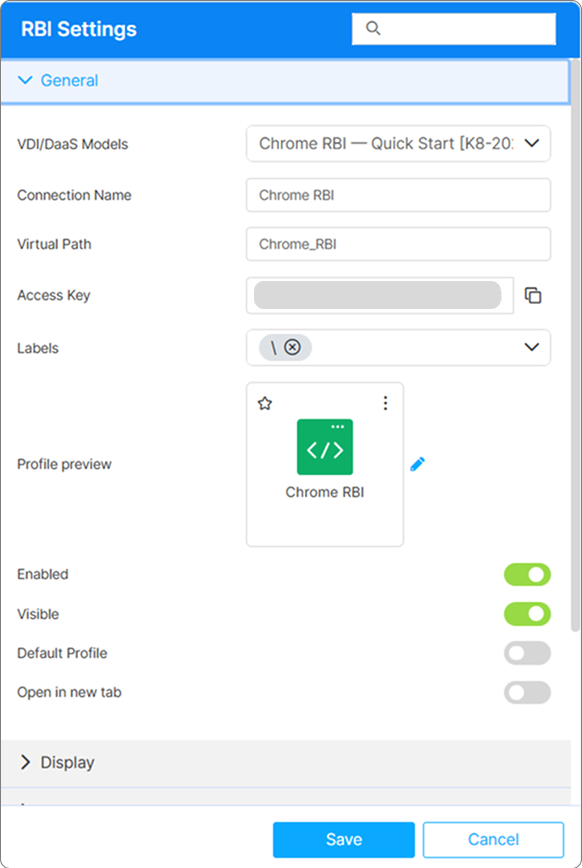Toggle the Enabled switch off
Viewport: 582px width, 868px height.
[527, 575]
